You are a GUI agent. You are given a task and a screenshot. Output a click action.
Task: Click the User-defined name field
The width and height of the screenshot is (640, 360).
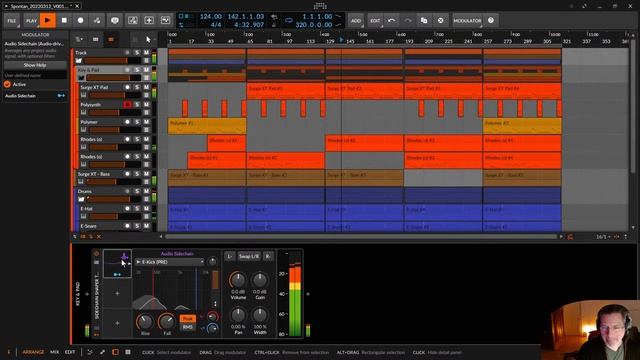pos(35,76)
